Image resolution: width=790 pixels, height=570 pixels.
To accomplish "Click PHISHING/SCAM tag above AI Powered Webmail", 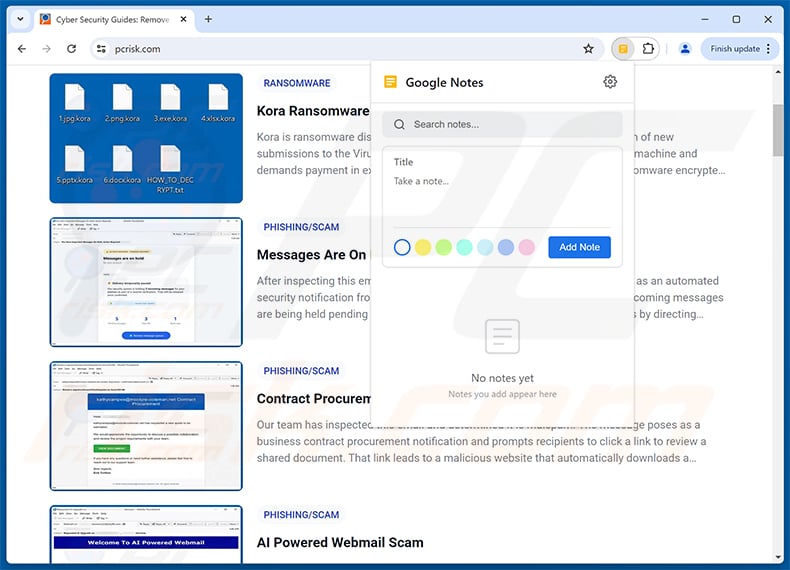I will (301, 515).
